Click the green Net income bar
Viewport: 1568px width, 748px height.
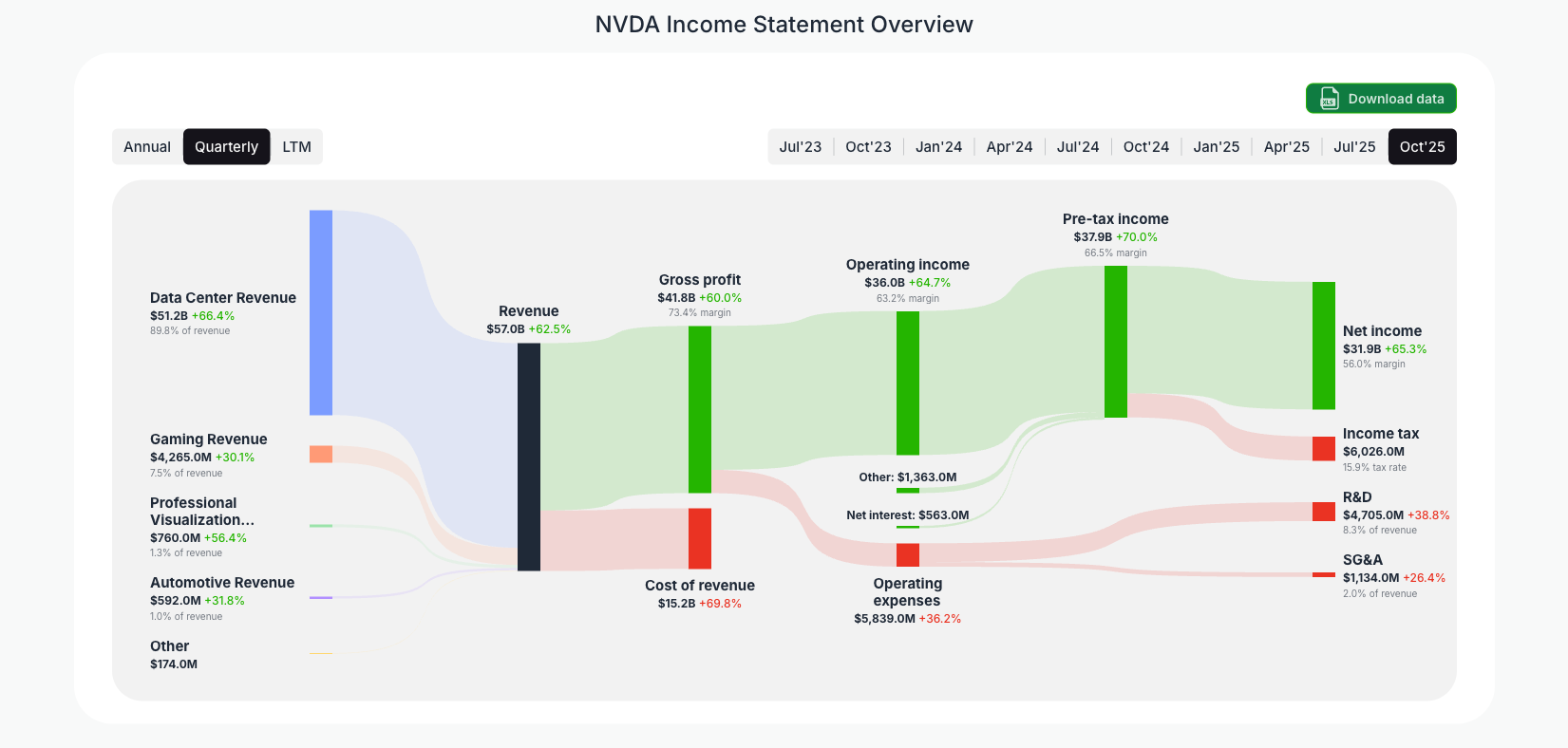(x=1324, y=346)
